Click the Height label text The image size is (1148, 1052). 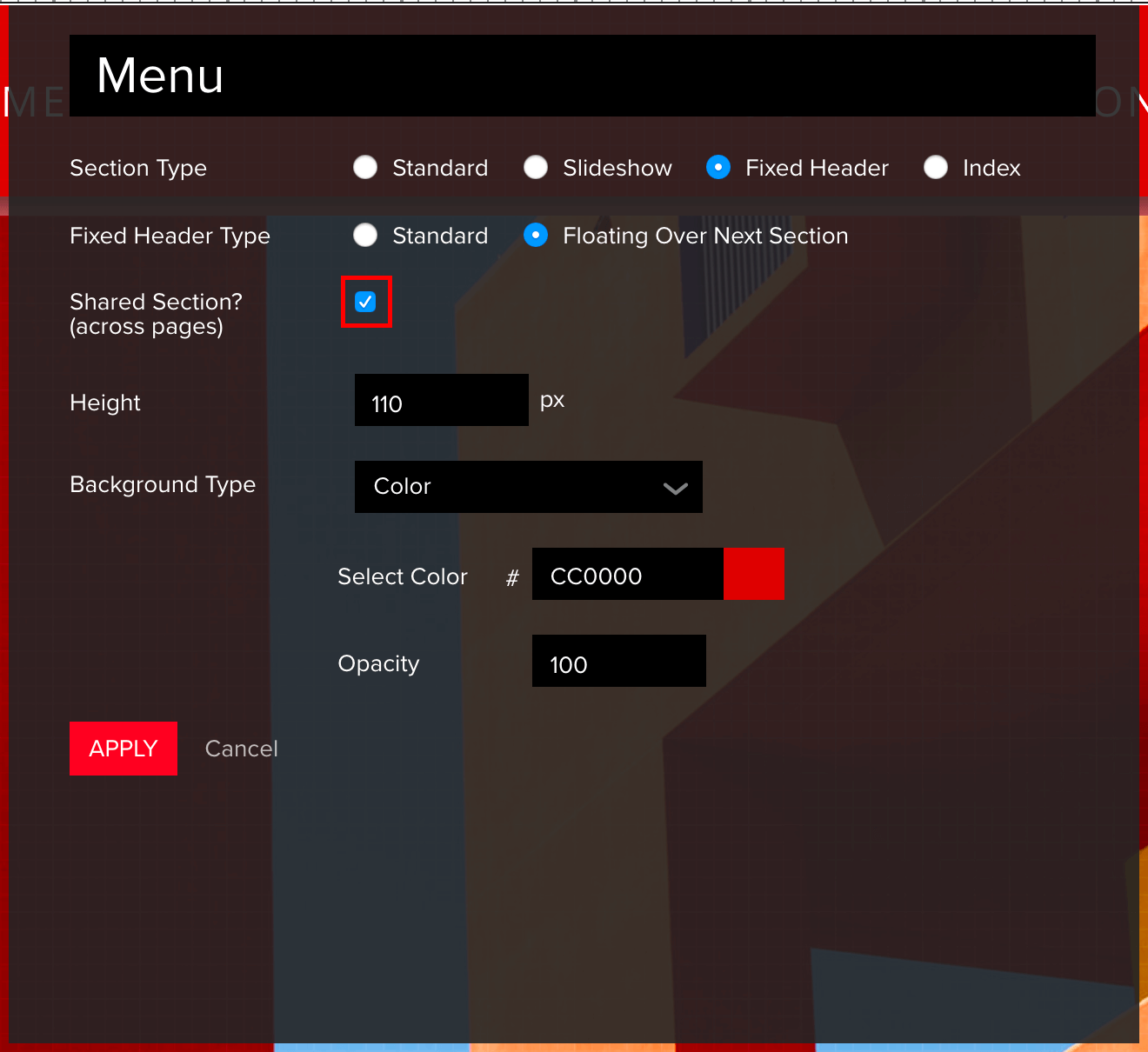coord(105,403)
